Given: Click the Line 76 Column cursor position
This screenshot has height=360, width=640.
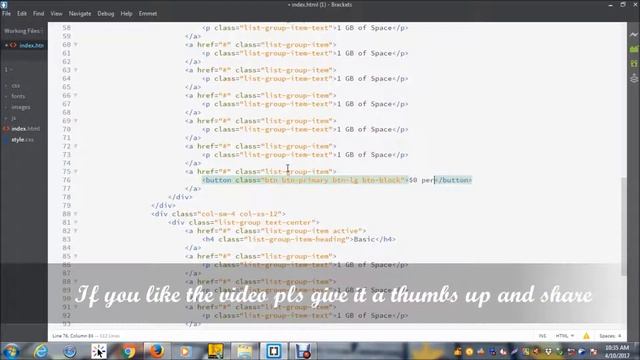Looking at the screenshot, I should click(73, 336).
